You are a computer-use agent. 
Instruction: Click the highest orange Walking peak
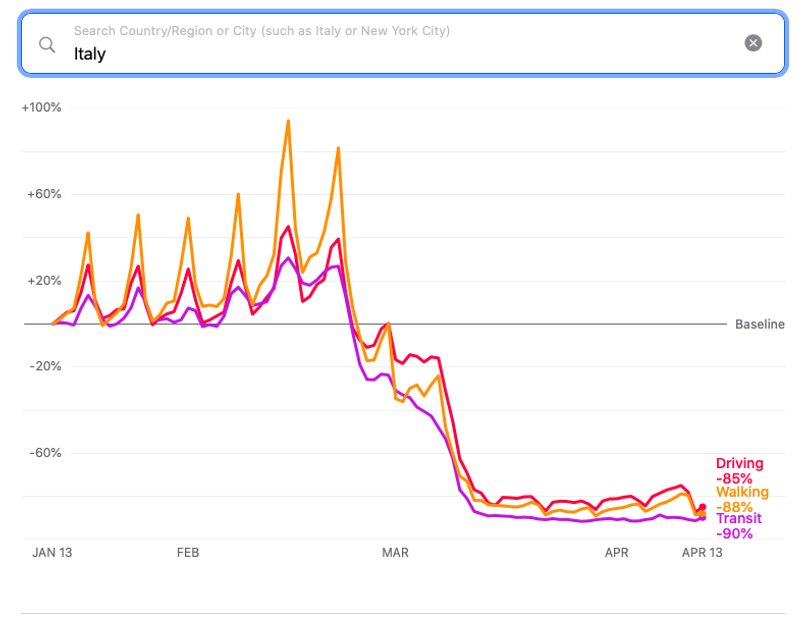tap(288, 121)
